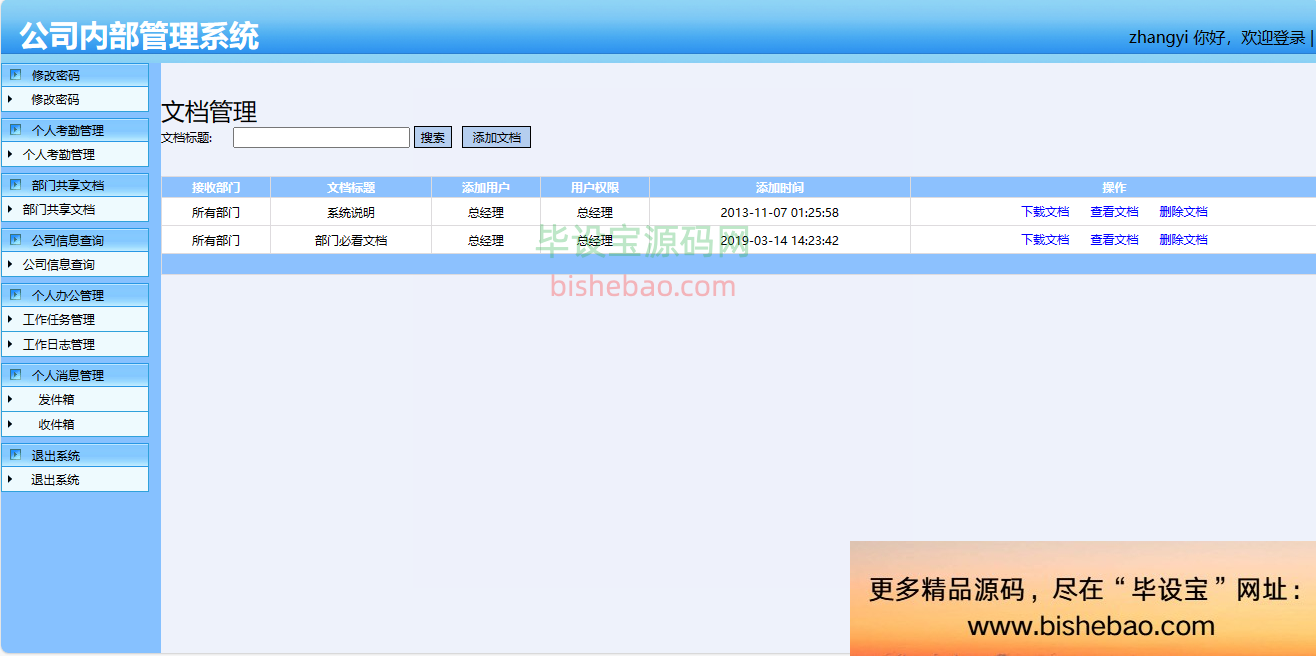This screenshot has width=1316, height=656.
Task: Go to 公司信息查询 submenu link
Action: [x=59, y=265]
